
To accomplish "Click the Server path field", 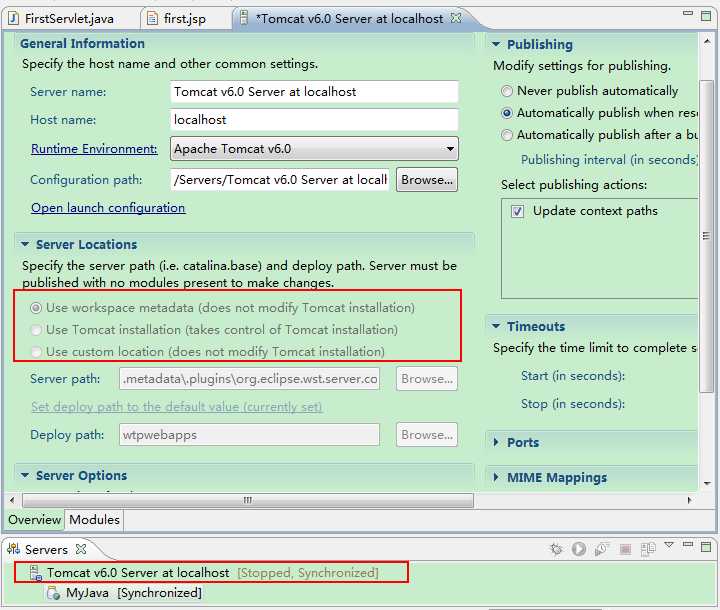I will coord(249,379).
